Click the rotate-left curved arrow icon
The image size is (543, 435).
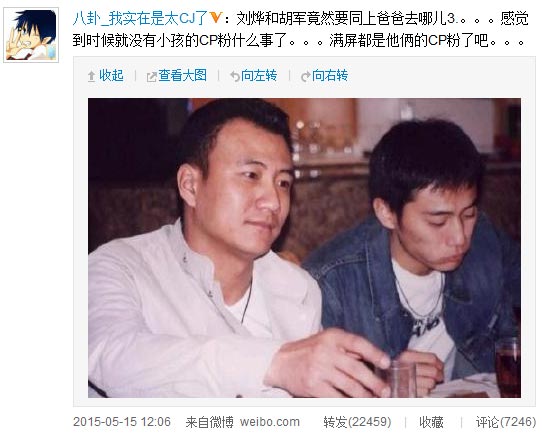[x=235, y=76]
